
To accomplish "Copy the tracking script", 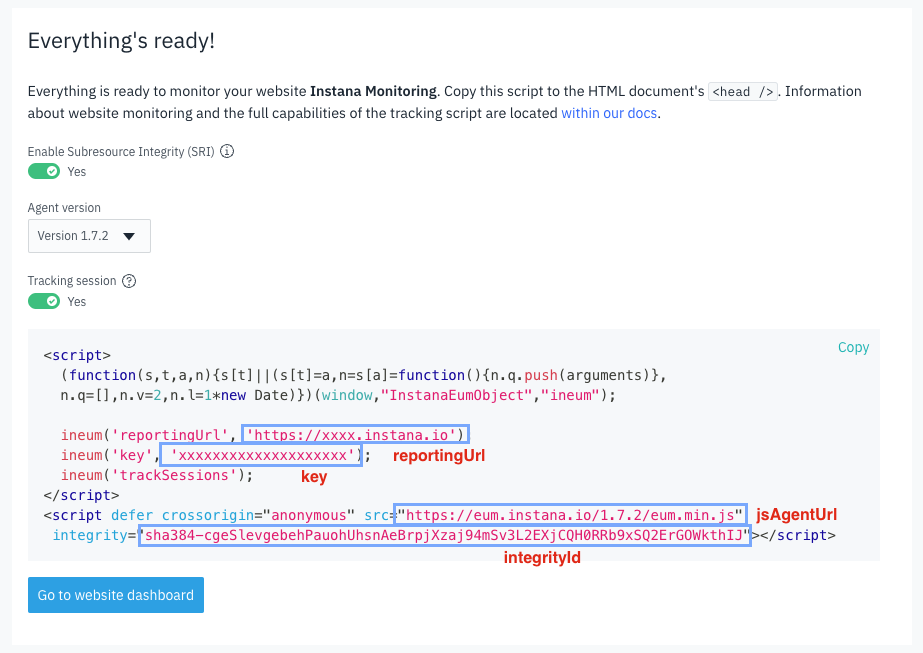I will (x=853, y=347).
